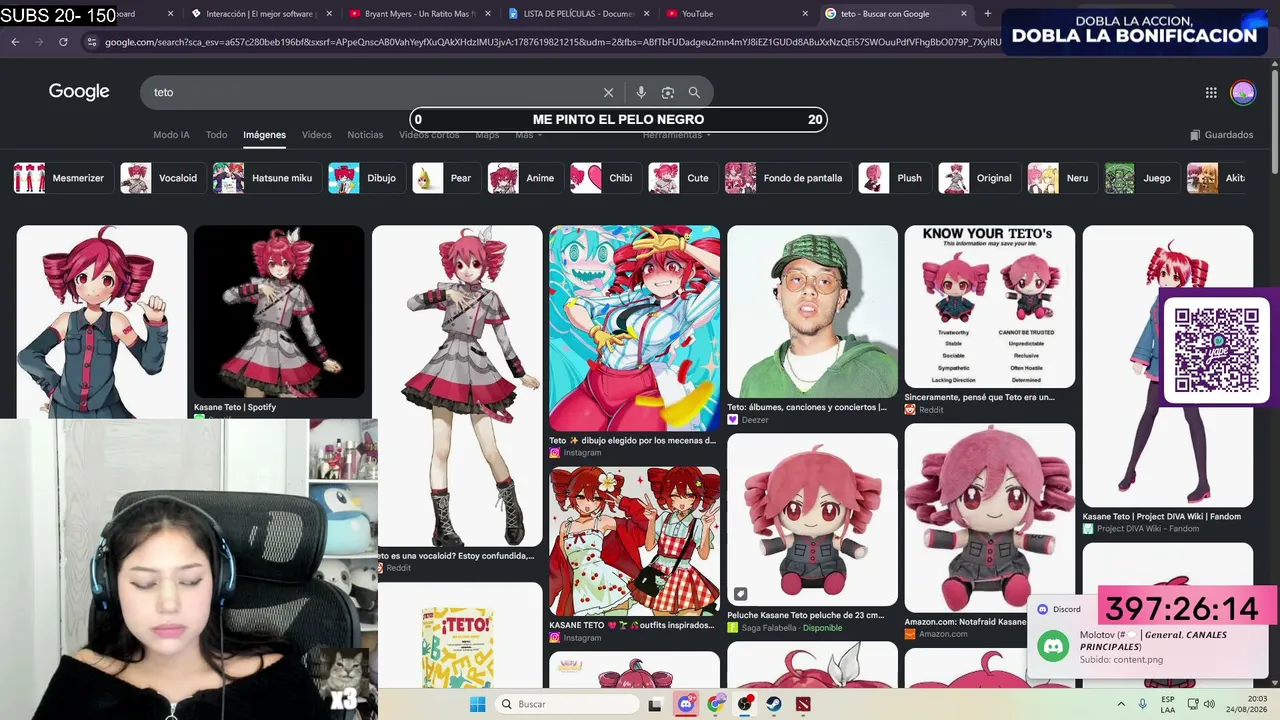Open the Google account profile avatar
This screenshot has width=1280, height=720.
point(1243,92)
